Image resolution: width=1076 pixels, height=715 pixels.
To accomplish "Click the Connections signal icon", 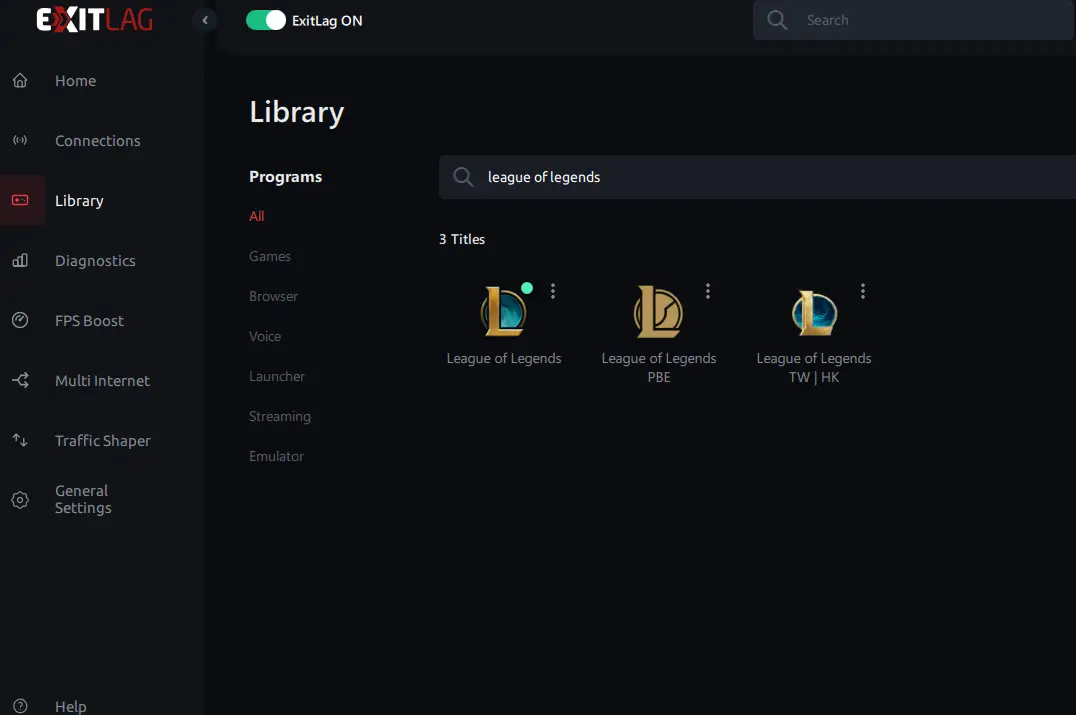I will tap(20, 141).
